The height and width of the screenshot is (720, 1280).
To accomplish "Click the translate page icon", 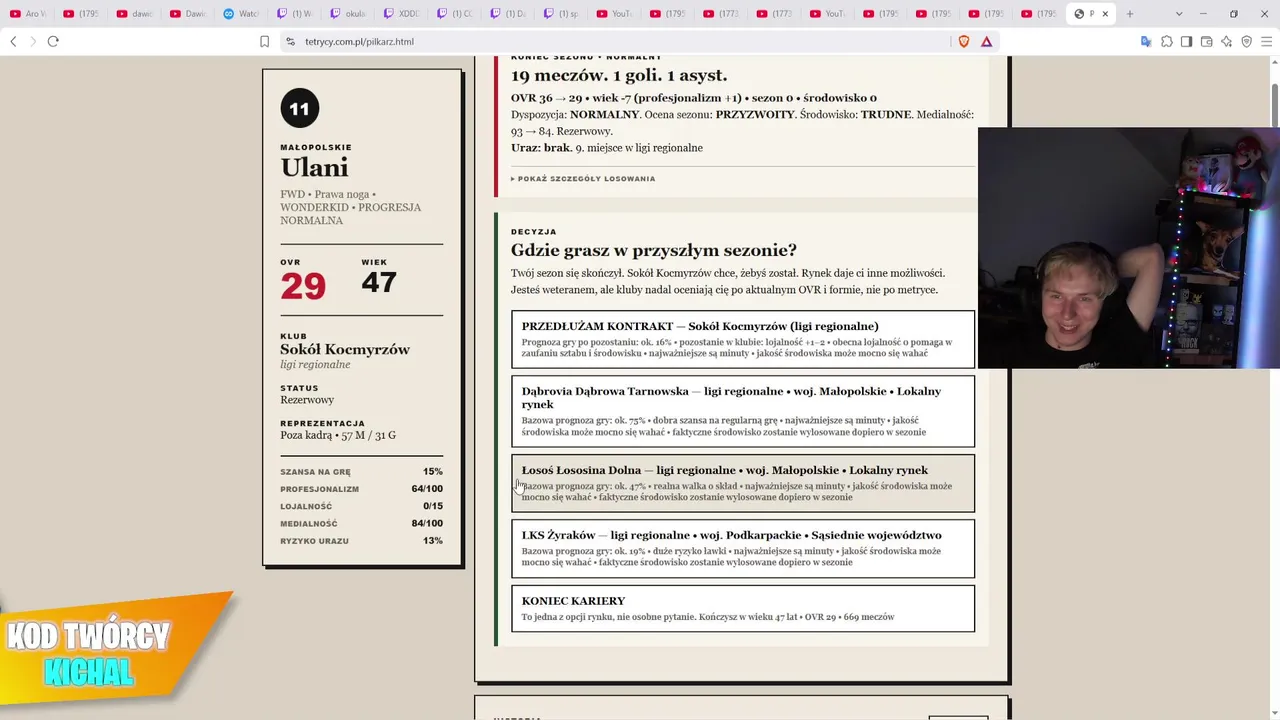I will point(1146,41).
